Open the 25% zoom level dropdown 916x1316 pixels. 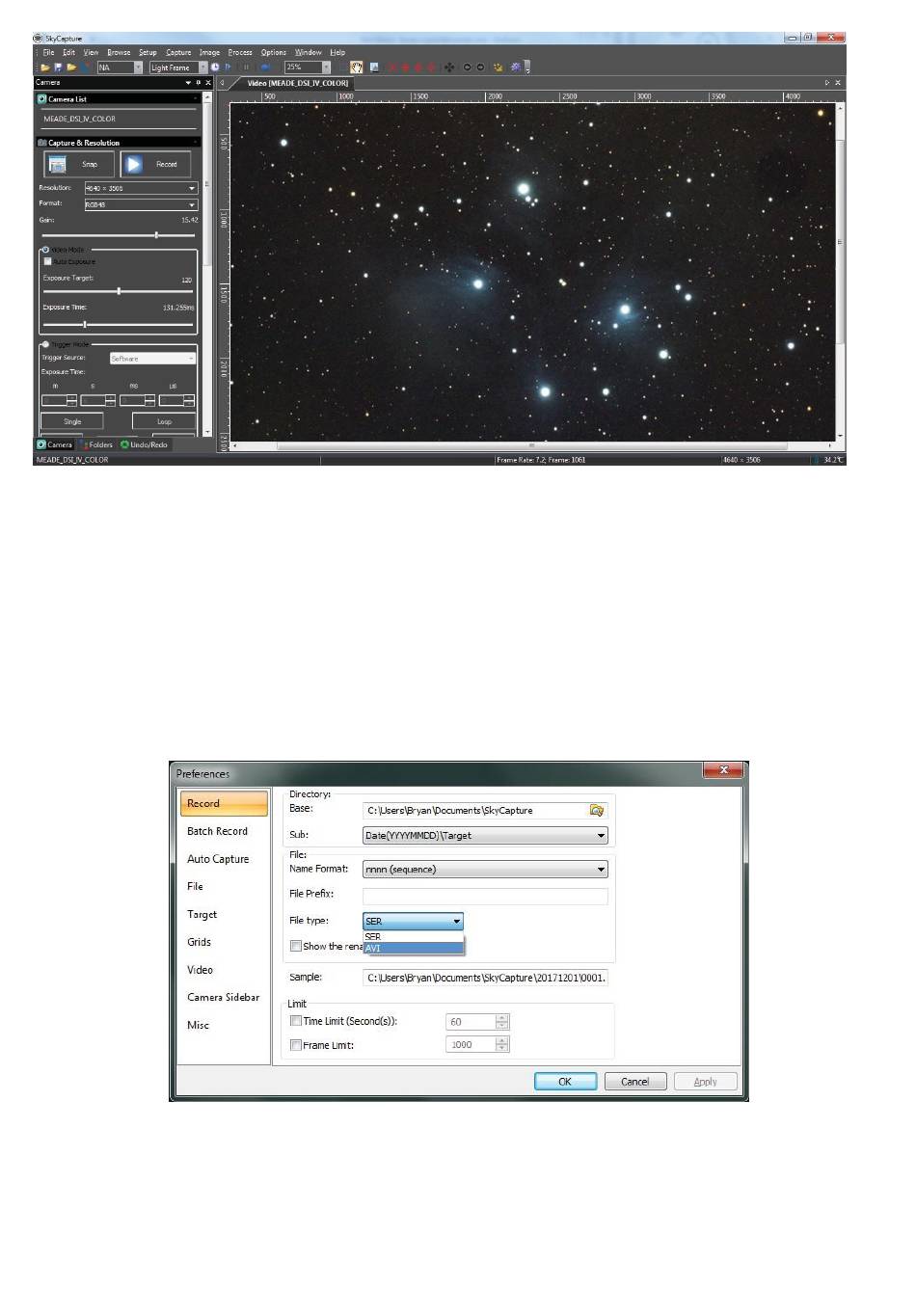(308, 67)
